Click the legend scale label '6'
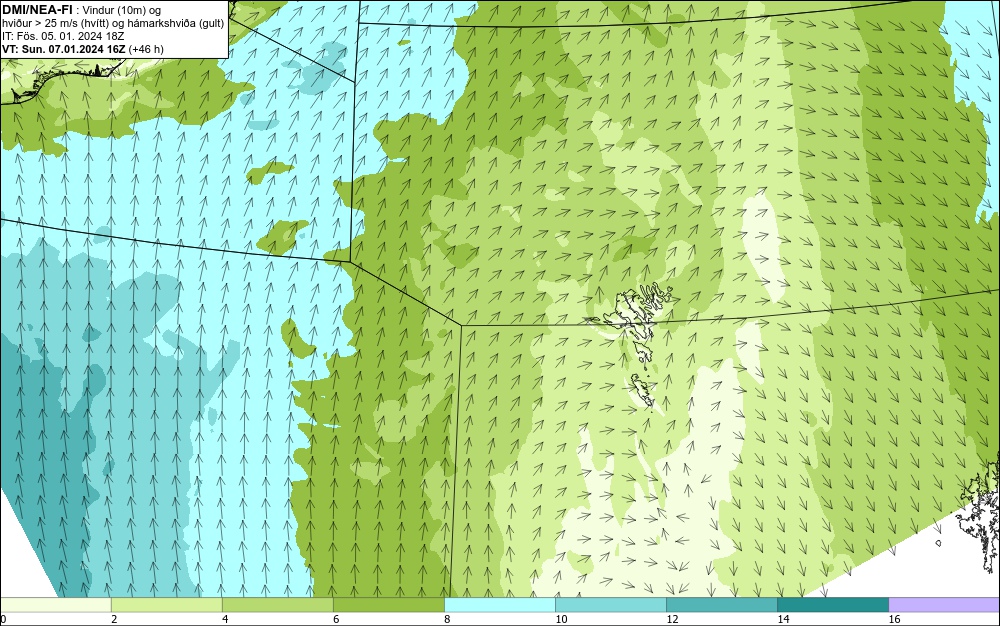Screen dimensions: 1000x626 pos(336,619)
